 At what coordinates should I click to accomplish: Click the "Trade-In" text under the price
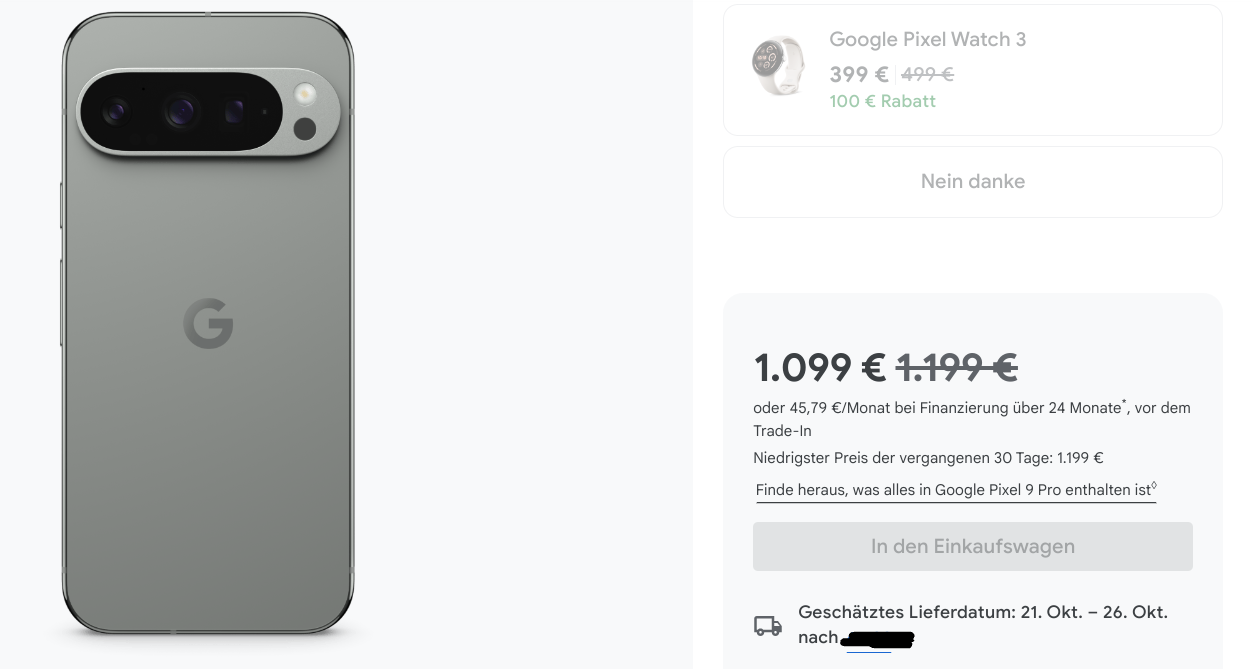(782, 431)
